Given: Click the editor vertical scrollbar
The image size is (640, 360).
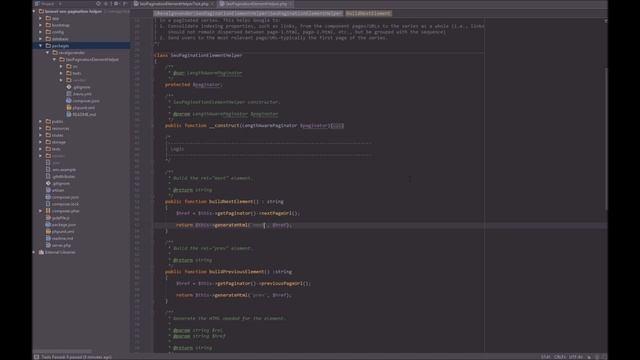Looking at the screenshot, I should 606,139.
